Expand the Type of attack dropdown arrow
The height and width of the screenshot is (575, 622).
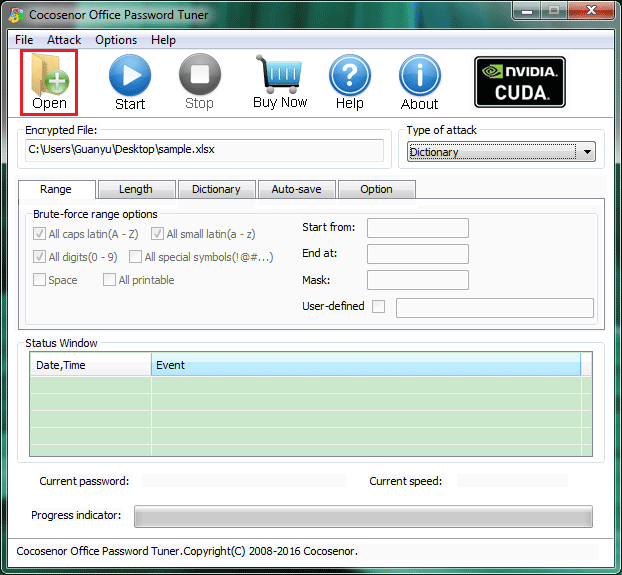(587, 152)
